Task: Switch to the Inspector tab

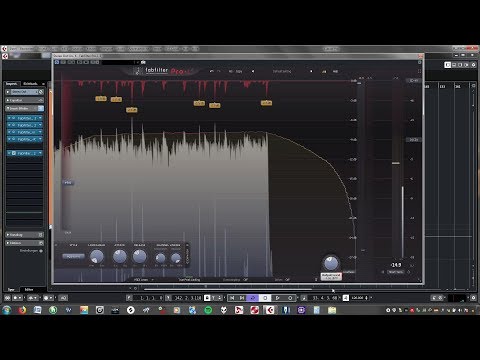Action: [12, 83]
